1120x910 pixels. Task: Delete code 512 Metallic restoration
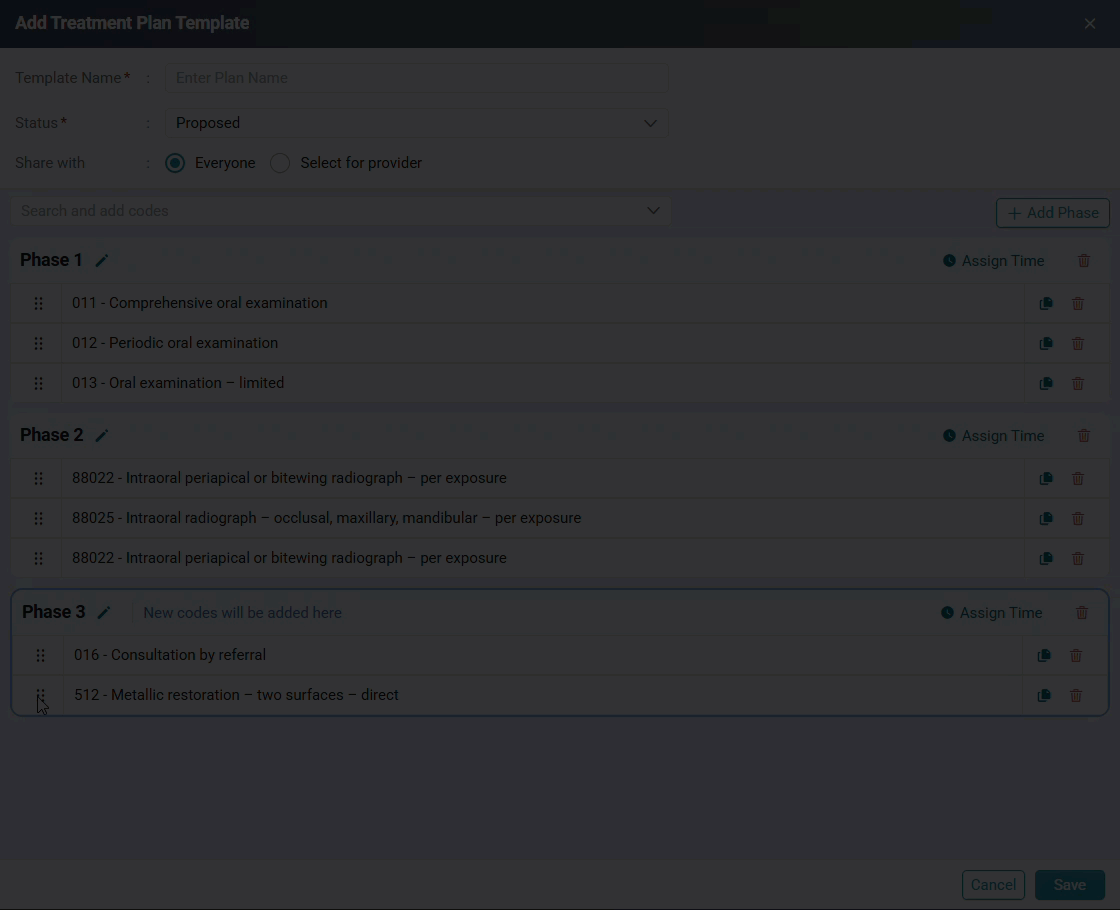point(1076,696)
